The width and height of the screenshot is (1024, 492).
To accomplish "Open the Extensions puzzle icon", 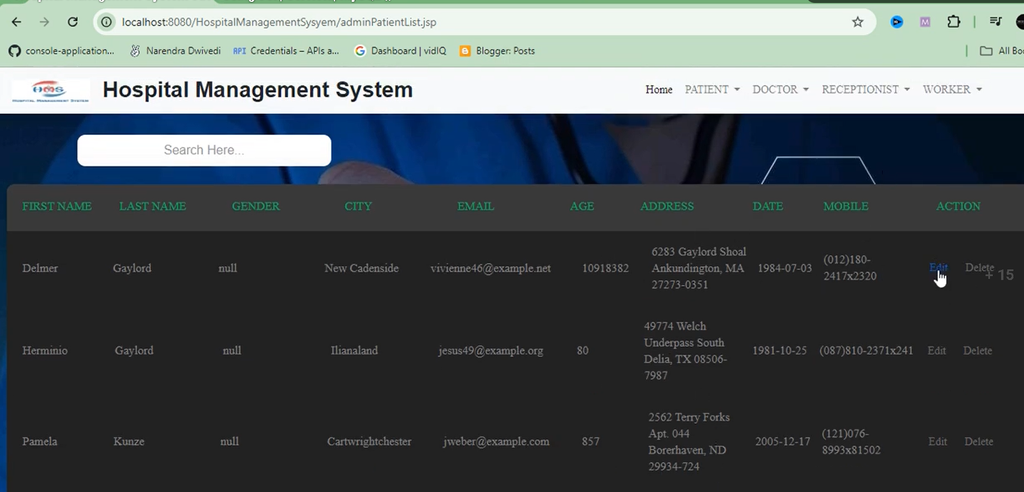I will point(953,22).
